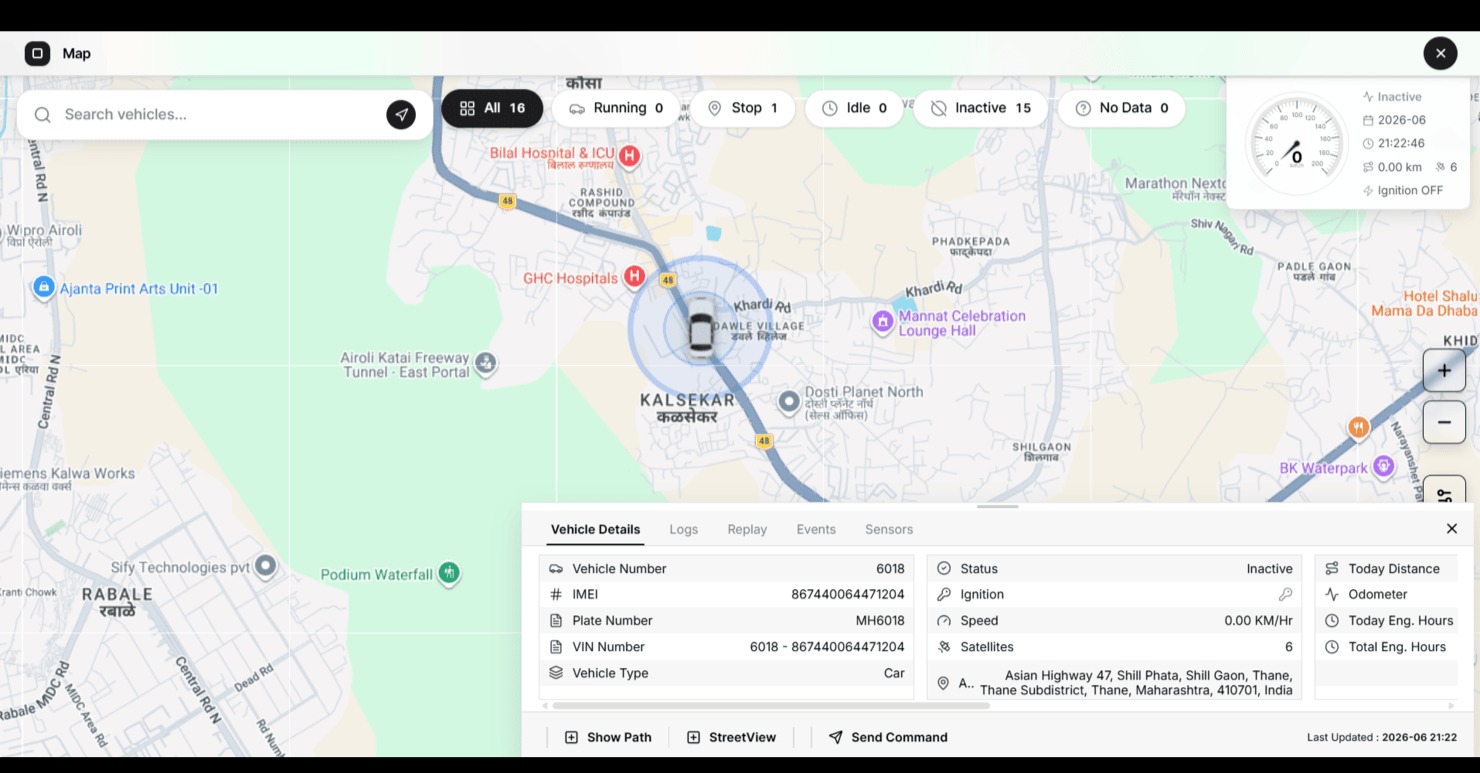Click the time 21:22:46 in widget

pos(1401,143)
